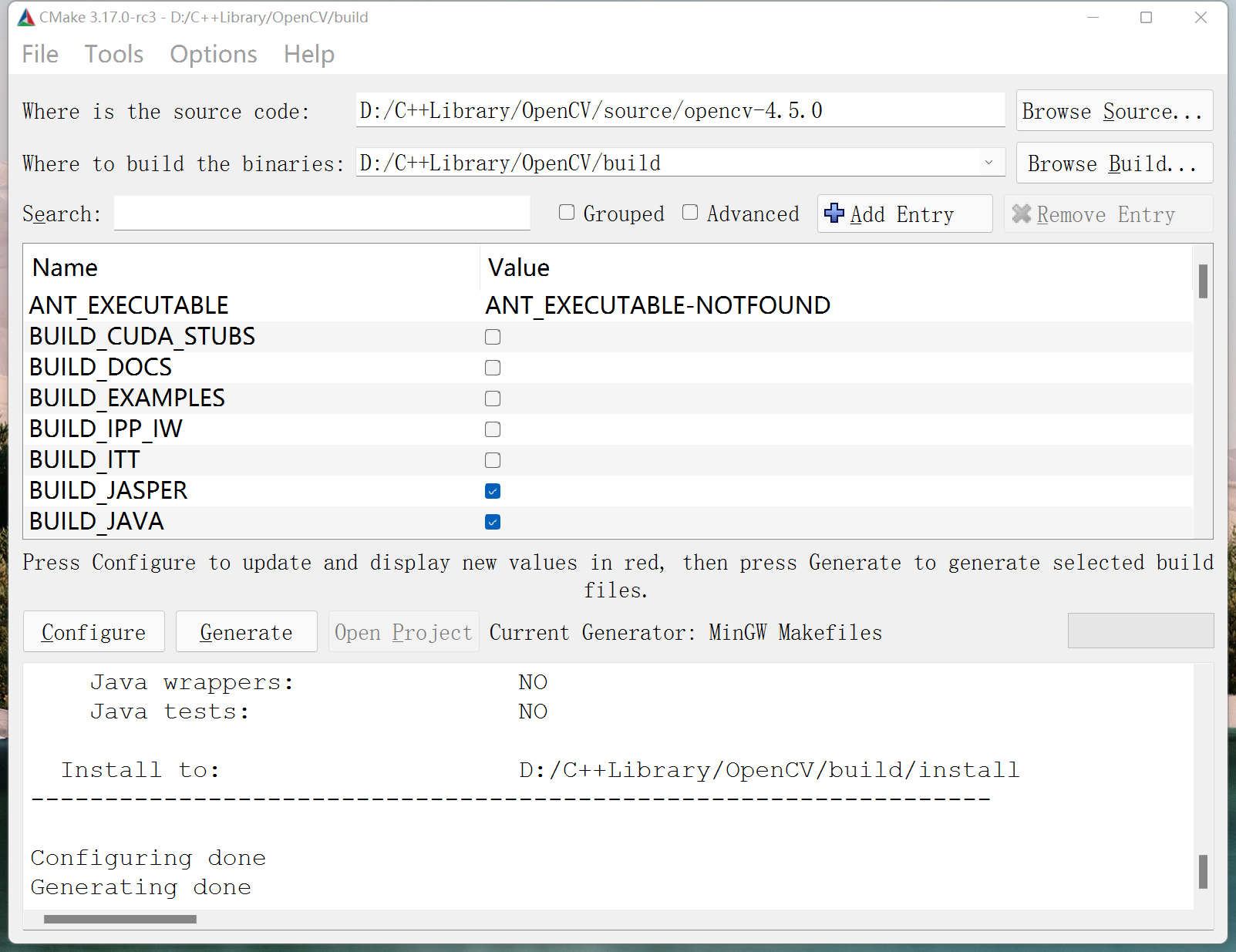
Task: Minimize the CMake window
Action: pos(1093,17)
